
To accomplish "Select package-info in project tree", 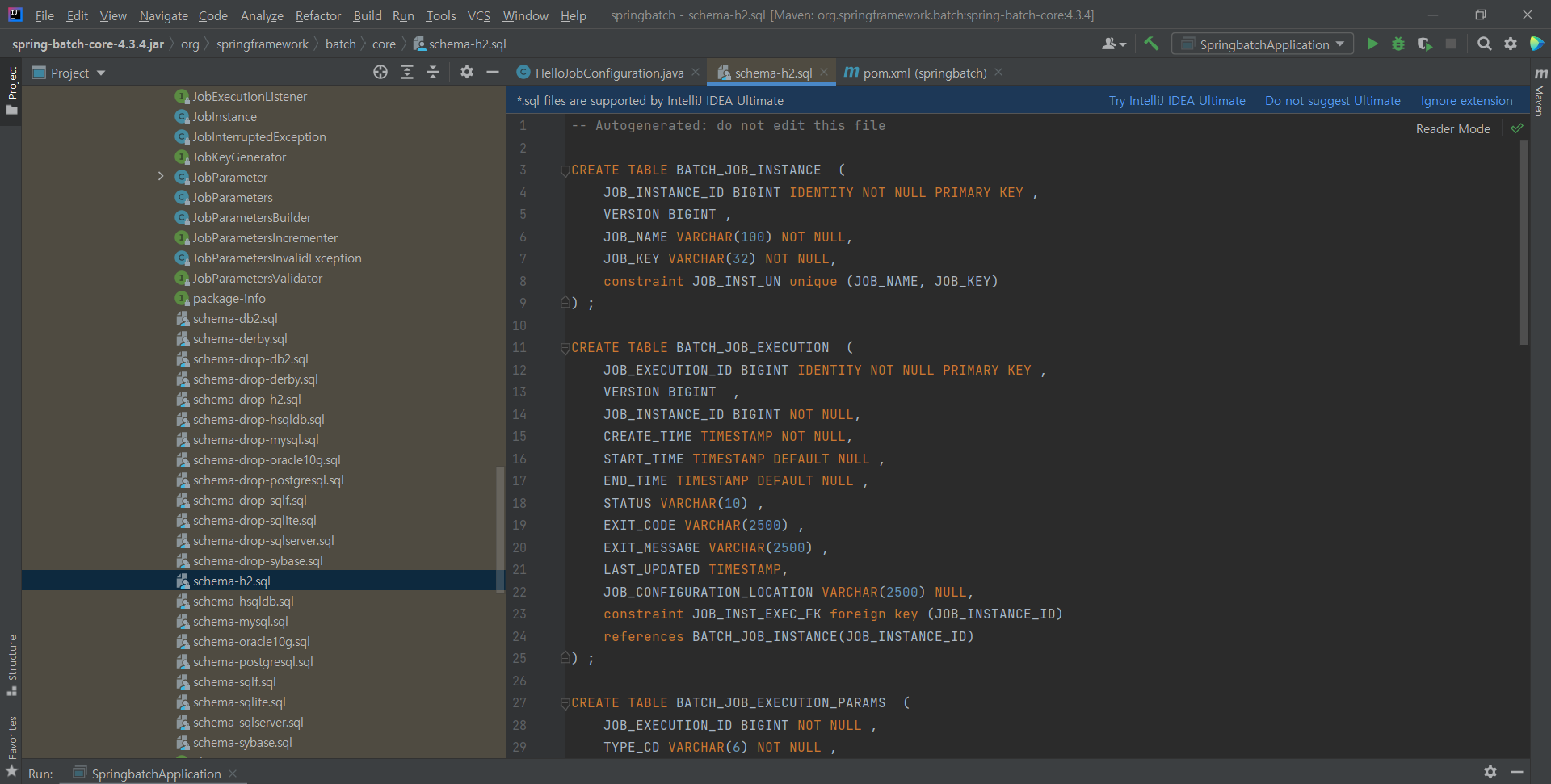I will tap(228, 299).
